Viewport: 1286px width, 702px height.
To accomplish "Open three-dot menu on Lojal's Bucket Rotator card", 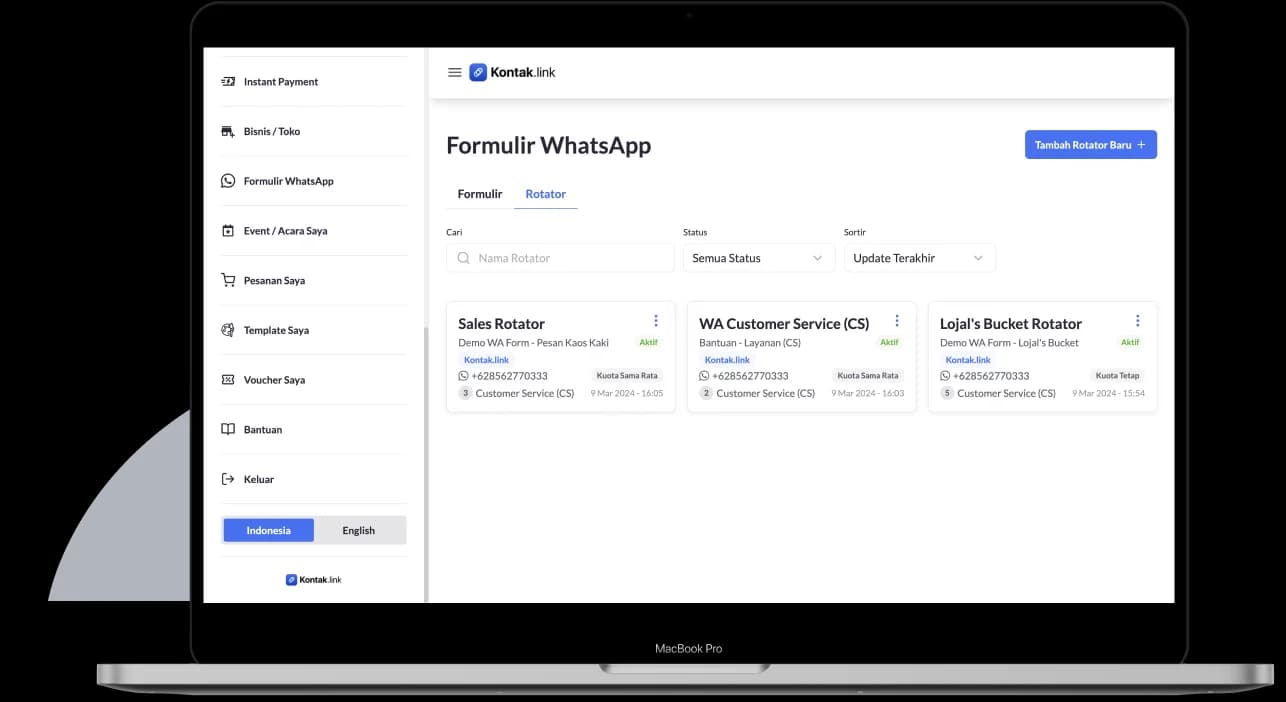I will [1138, 321].
